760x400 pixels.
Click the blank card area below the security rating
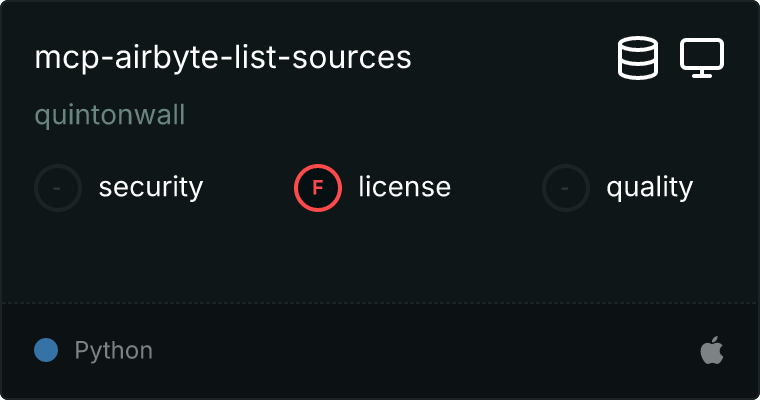120,255
